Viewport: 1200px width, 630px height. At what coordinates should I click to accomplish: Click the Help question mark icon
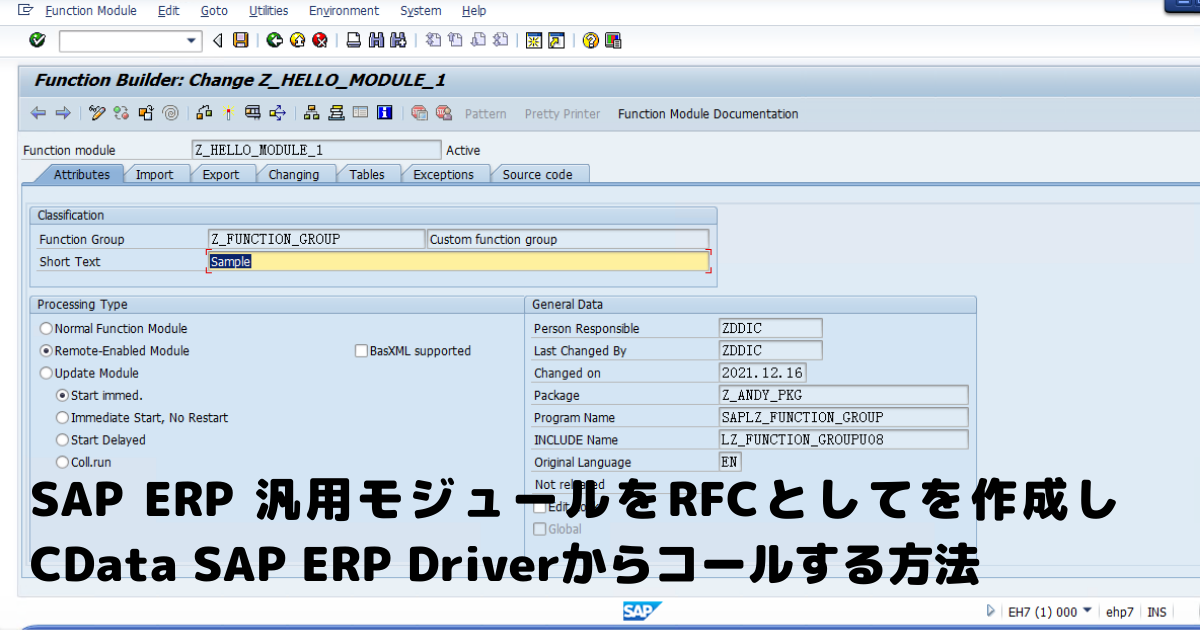(590, 41)
